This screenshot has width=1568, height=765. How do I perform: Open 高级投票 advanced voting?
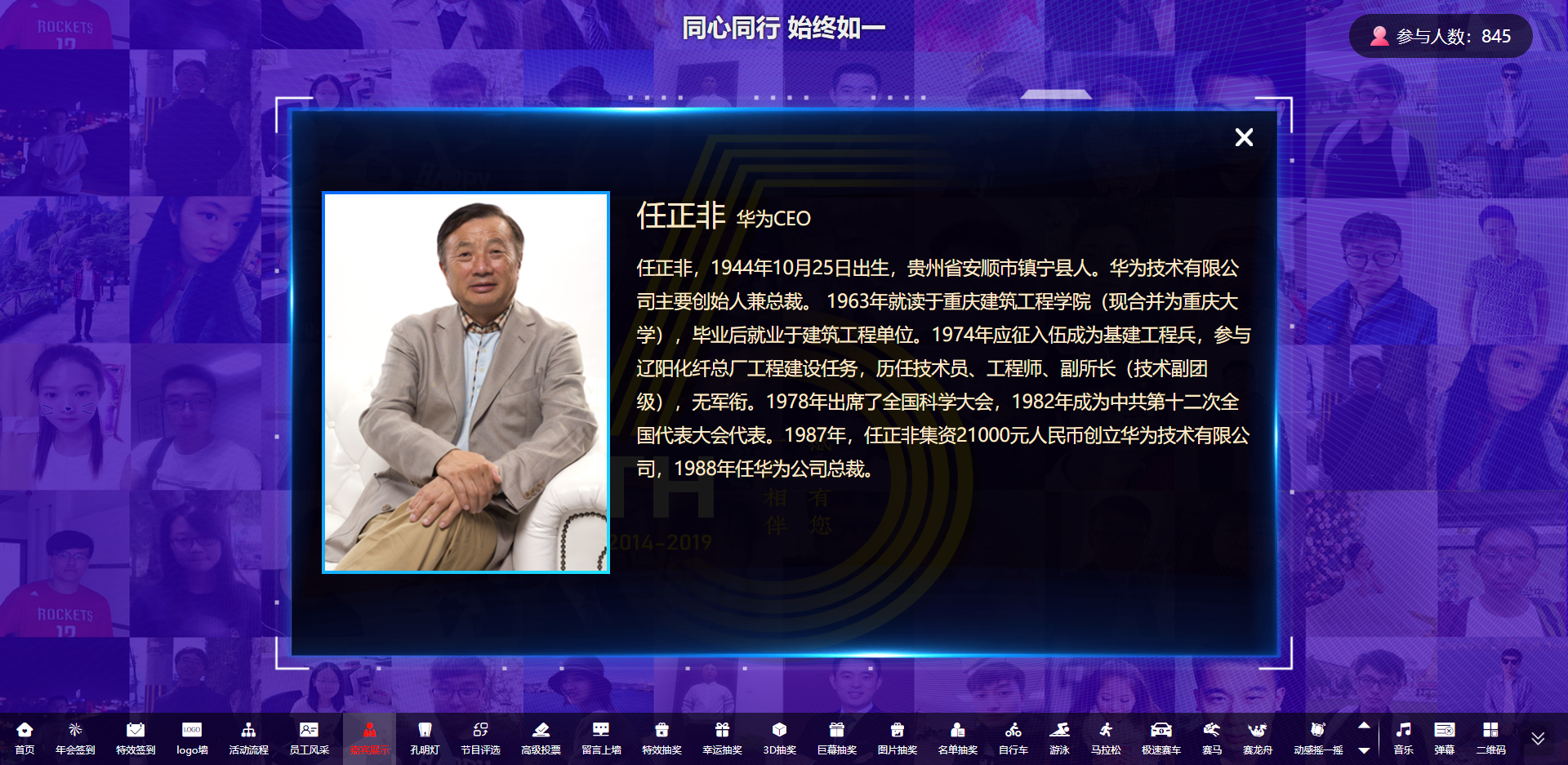coord(541,738)
